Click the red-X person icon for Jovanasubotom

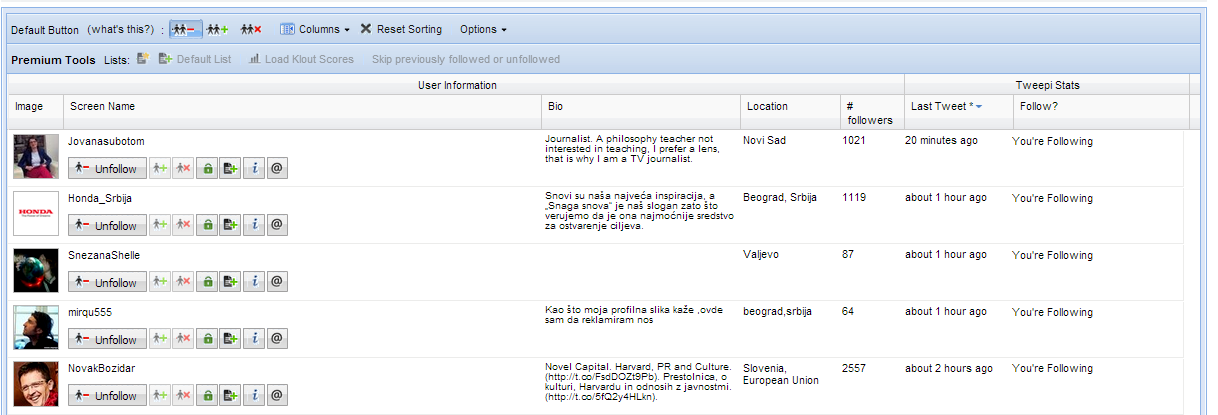click(x=183, y=169)
